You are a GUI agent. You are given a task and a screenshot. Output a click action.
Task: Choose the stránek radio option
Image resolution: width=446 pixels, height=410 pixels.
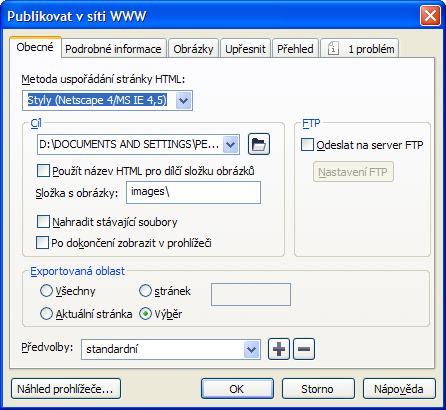tap(145, 291)
